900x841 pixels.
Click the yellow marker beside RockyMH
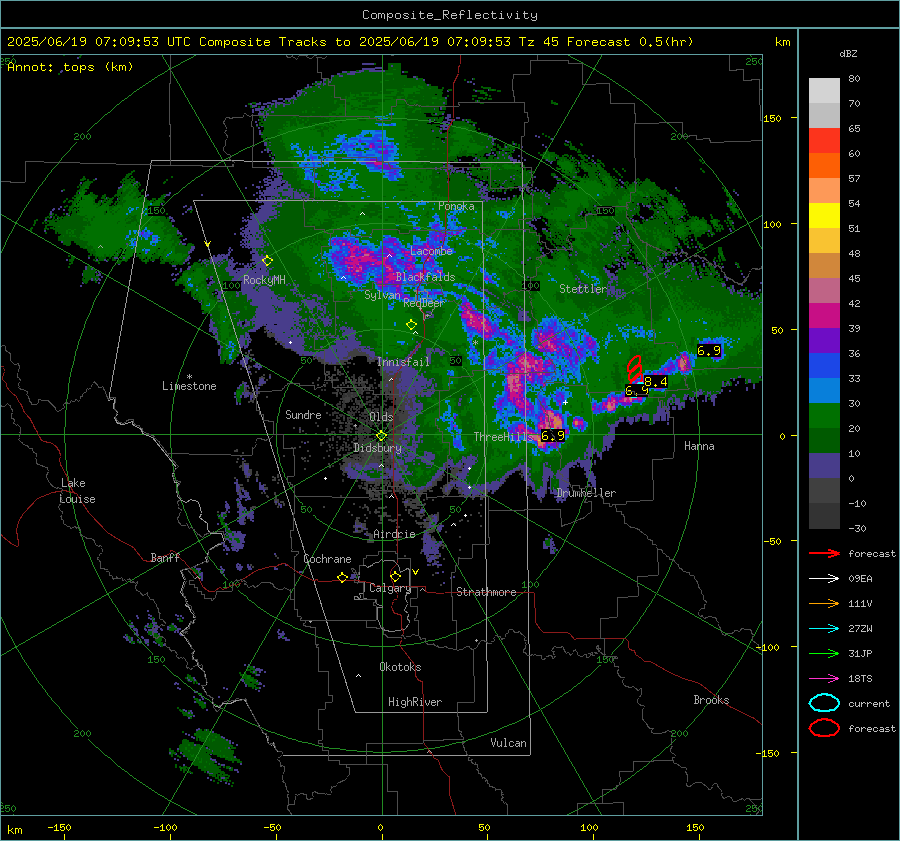(x=267, y=261)
